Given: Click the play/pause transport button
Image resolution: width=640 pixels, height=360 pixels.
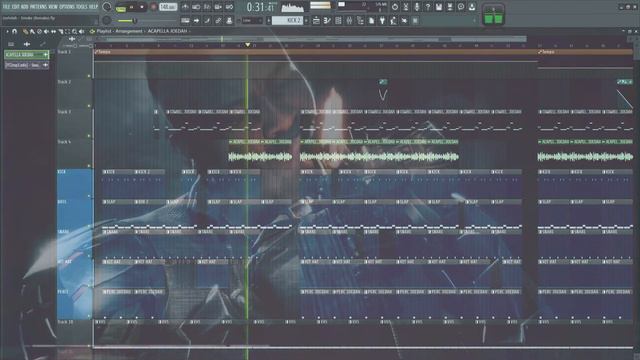Looking at the screenshot, I should pos(131,7).
